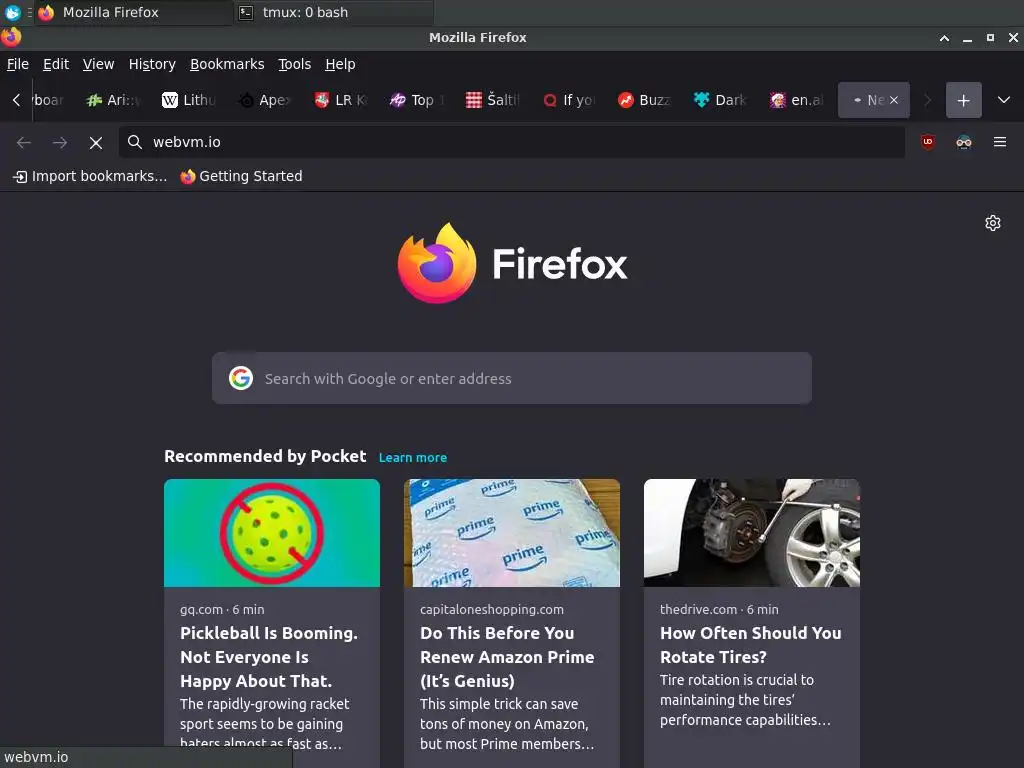Open the History menu
Image resolution: width=1024 pixels, height=768 pixels.
pyautogui.click(x=152, y=64)
